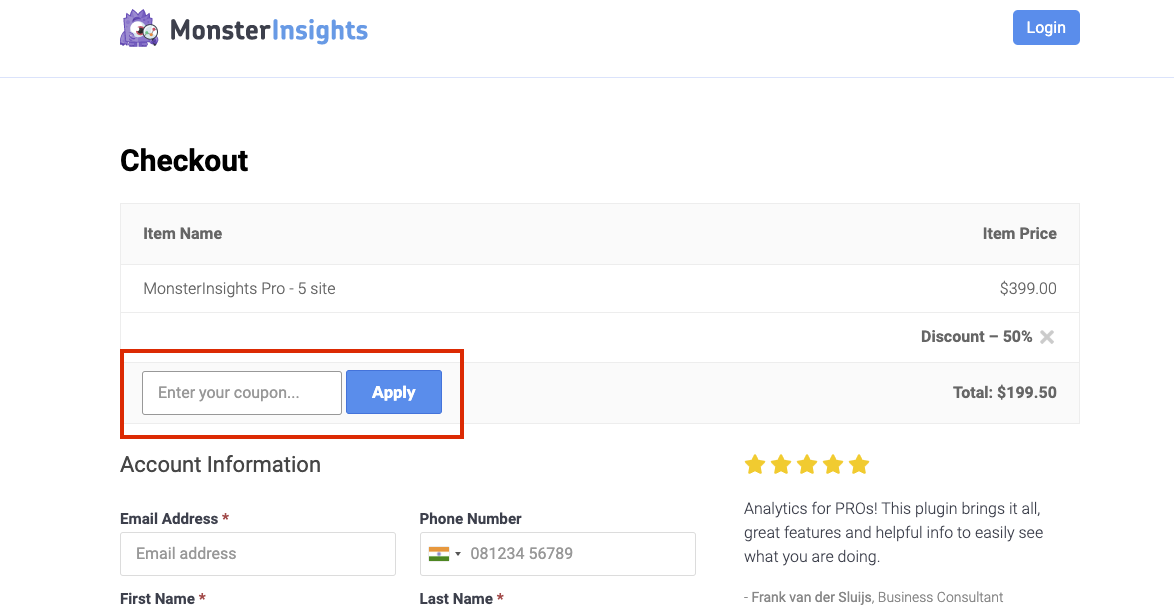Click the Item Price column header

tap(1020, 234)
